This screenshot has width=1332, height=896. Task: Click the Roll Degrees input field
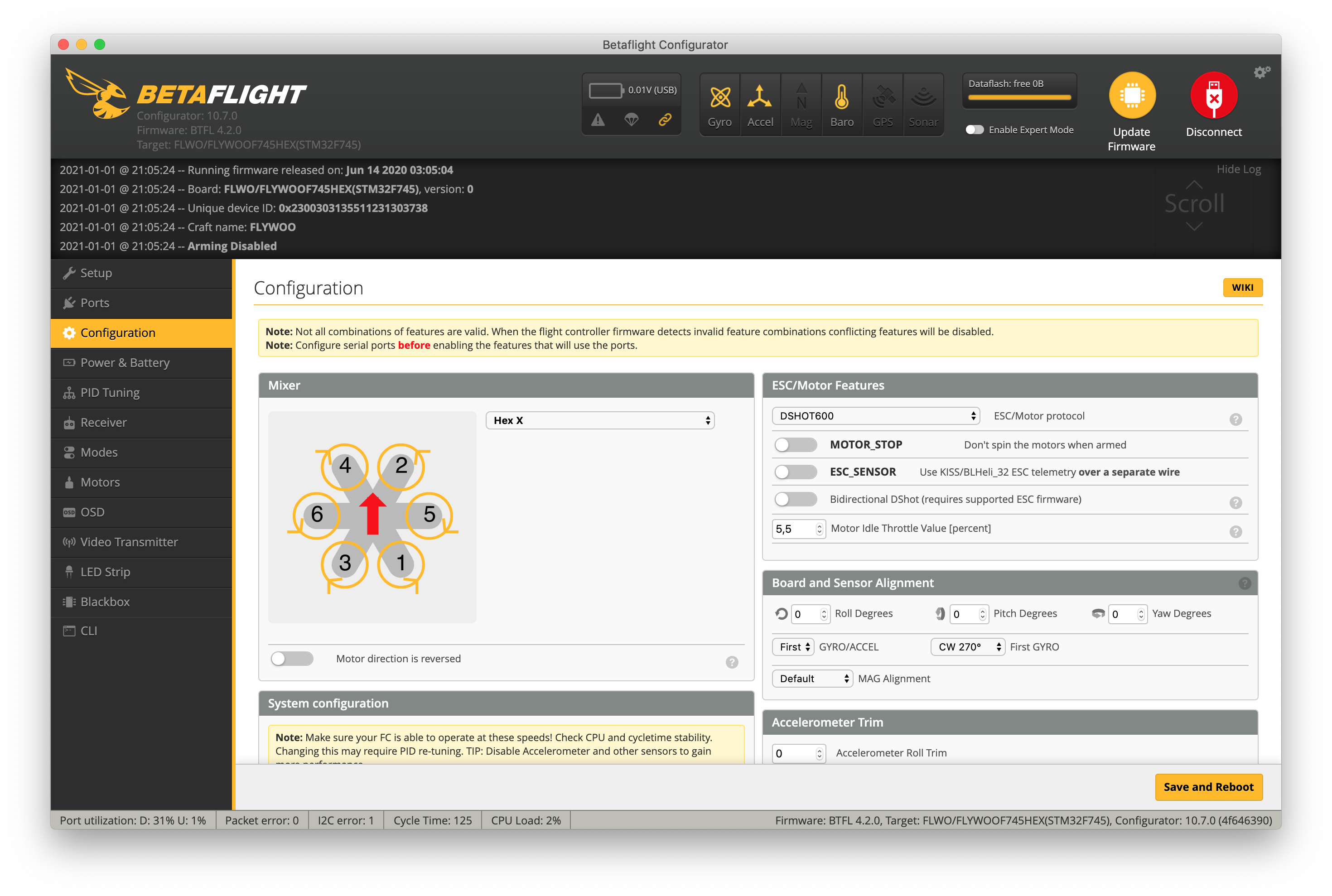[810, 614]
